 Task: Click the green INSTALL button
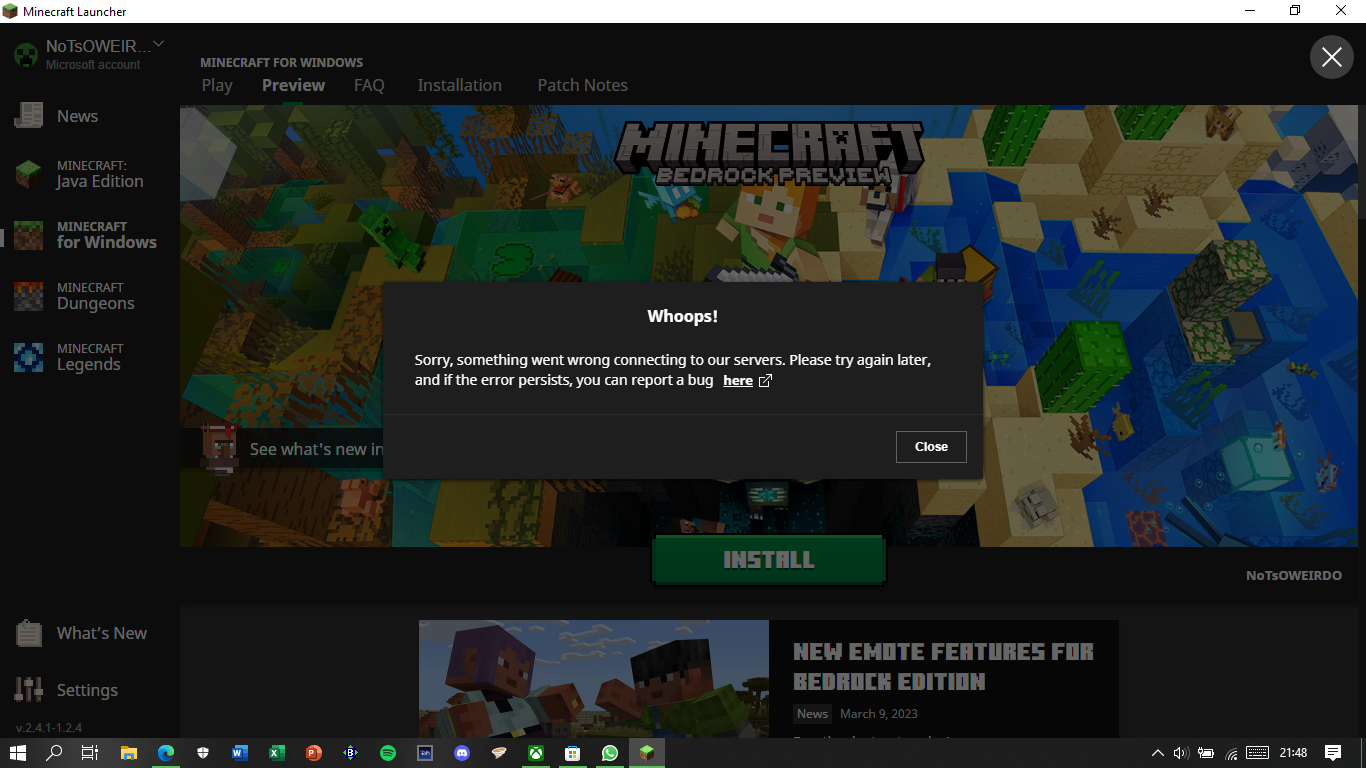pos(768,560)
